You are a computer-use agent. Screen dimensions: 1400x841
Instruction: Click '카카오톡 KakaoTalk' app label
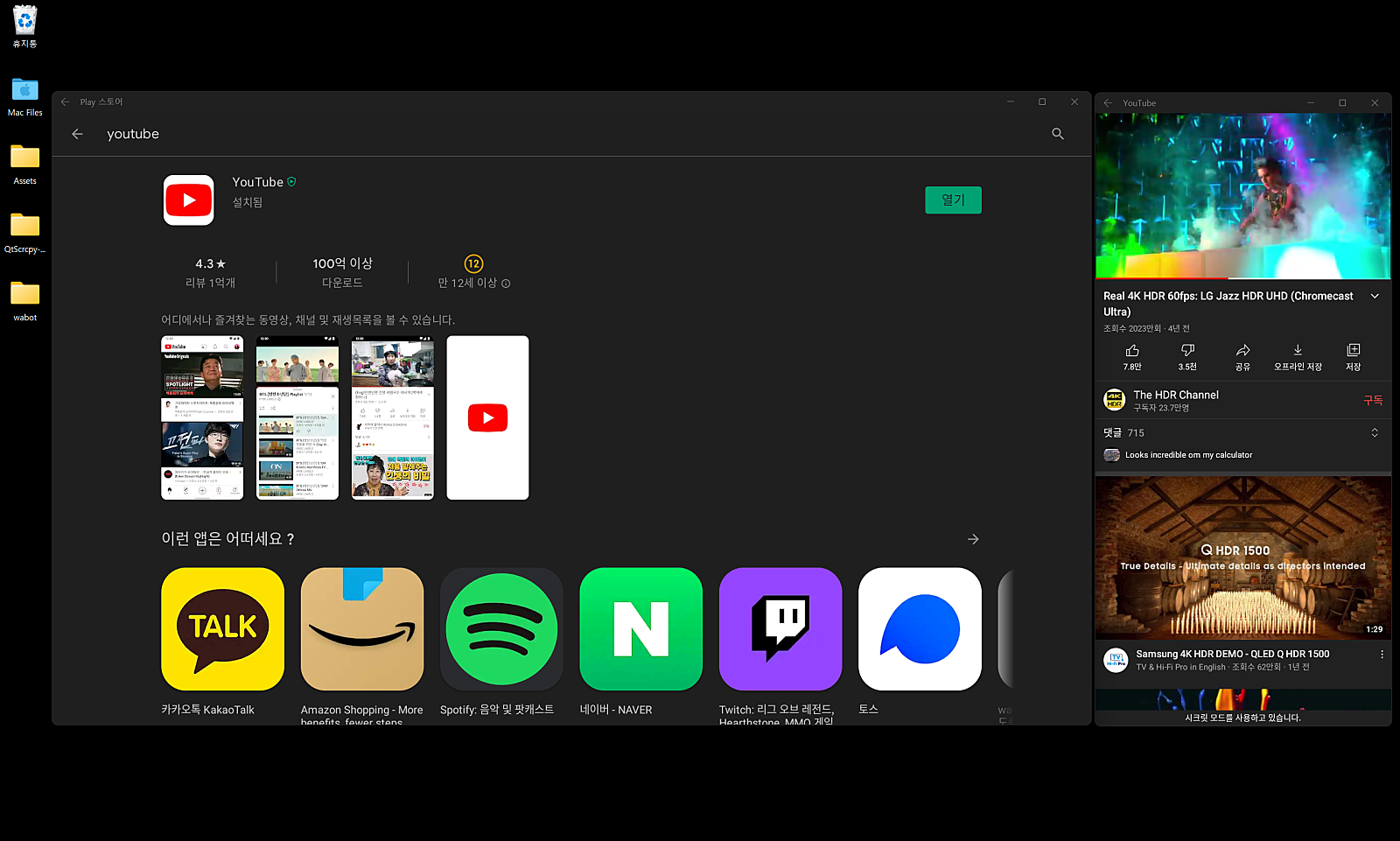[207, 710]
